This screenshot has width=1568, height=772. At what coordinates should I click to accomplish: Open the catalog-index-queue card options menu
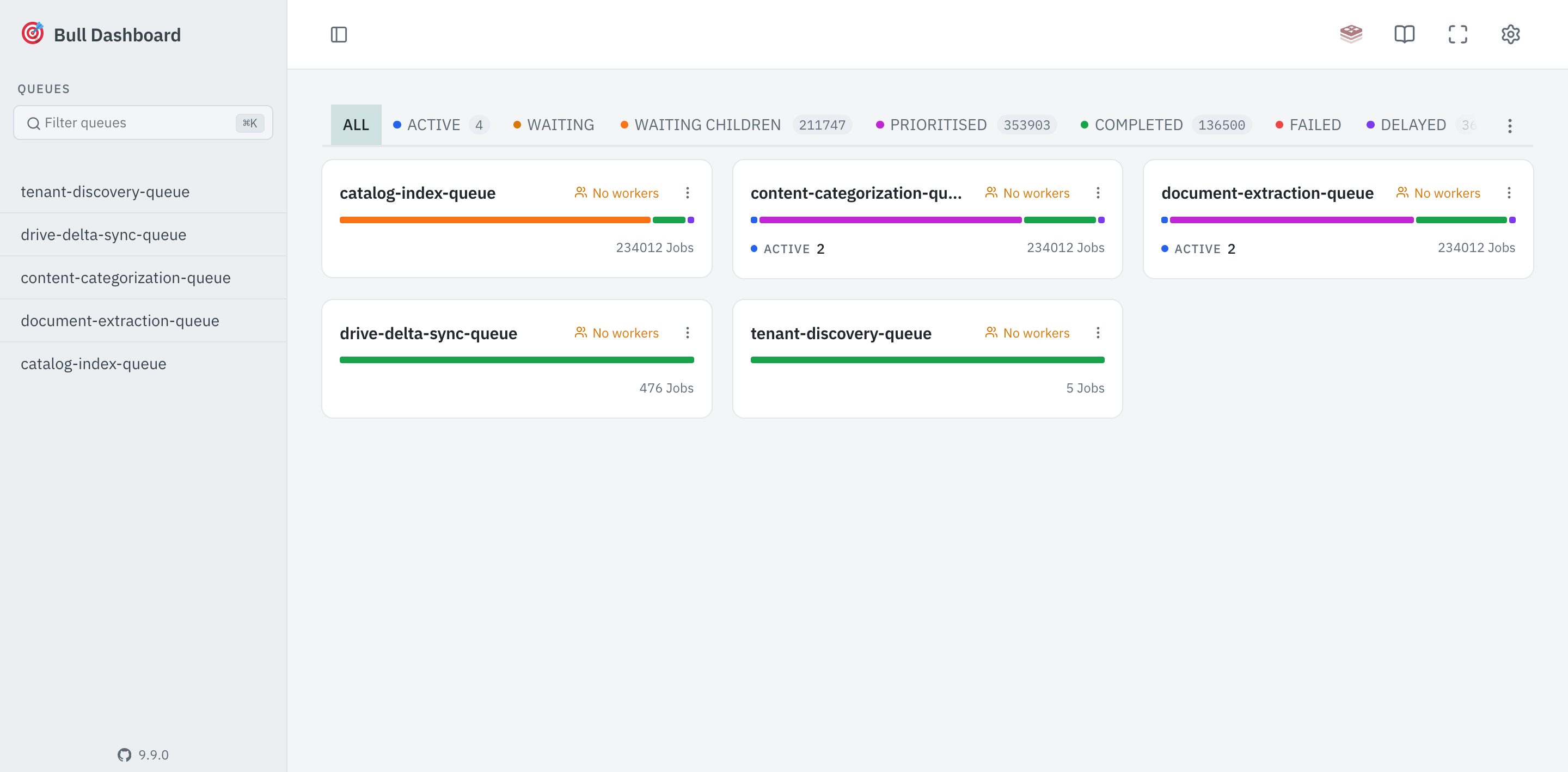pyautogui.click(x=687, y=193)
